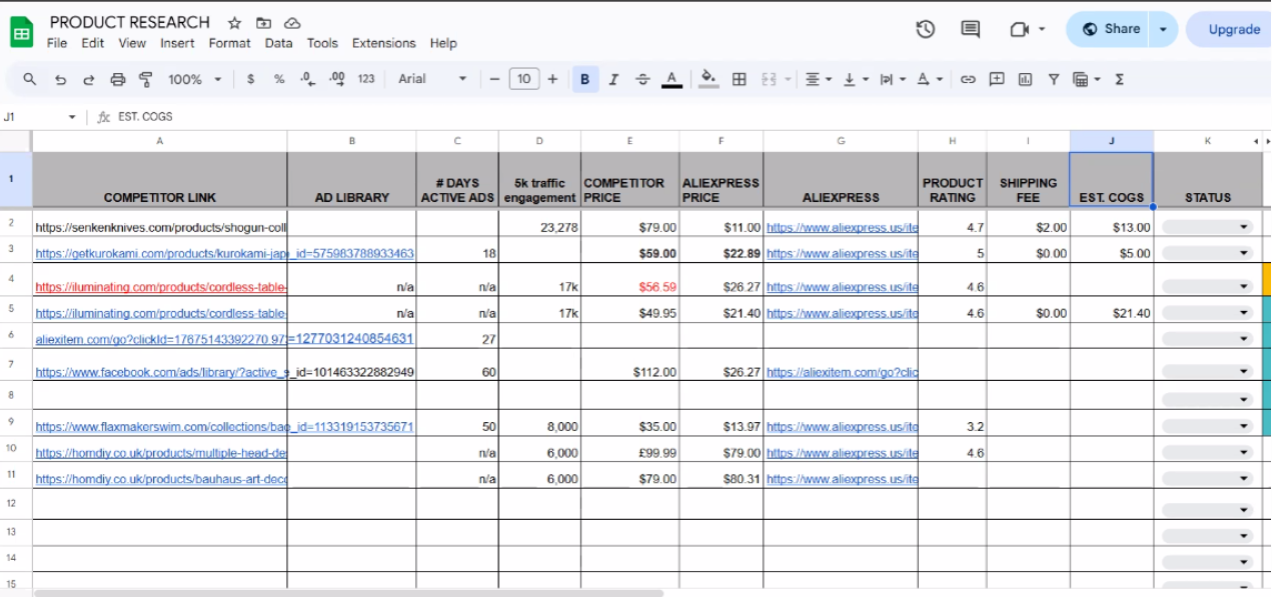1285x597 pixels.
Task: Click the redo arrow icon
Action: pos(89,79)
